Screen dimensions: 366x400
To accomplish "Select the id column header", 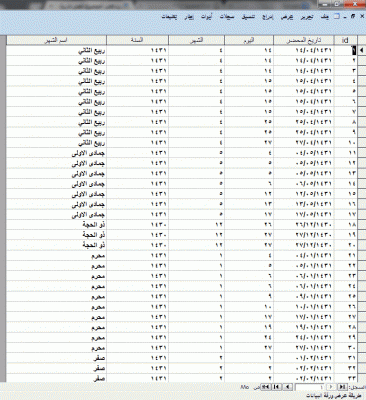I will (x=346, y=40).
